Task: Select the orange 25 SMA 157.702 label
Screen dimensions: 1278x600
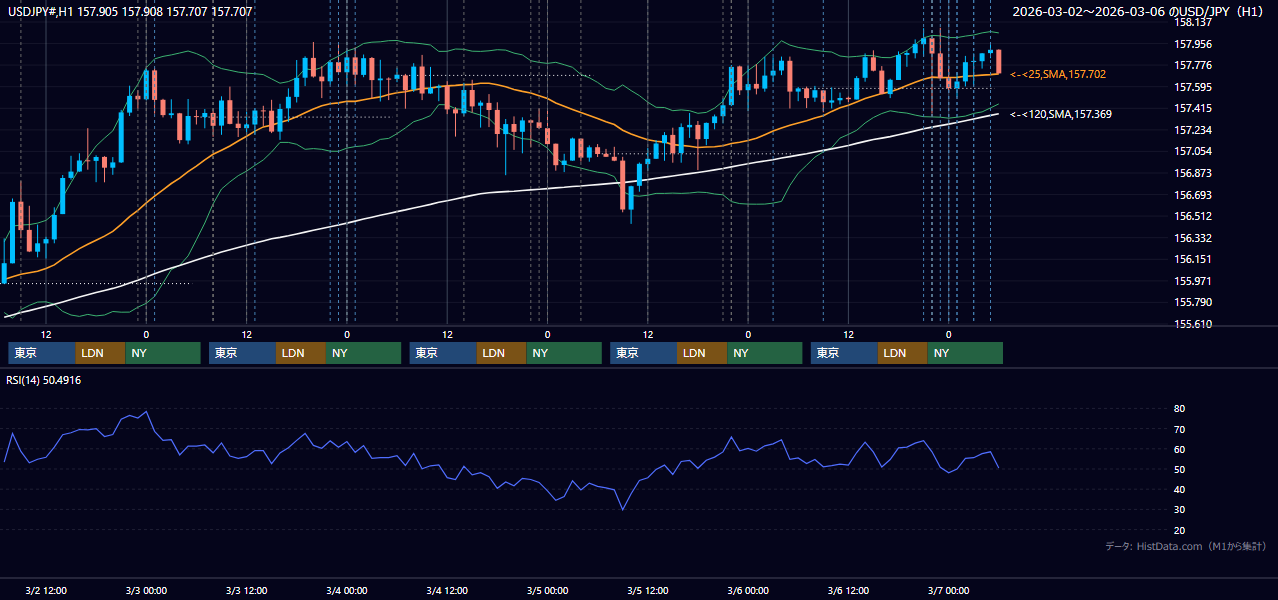Action: pyautogui.click(x=1058, y=74)
